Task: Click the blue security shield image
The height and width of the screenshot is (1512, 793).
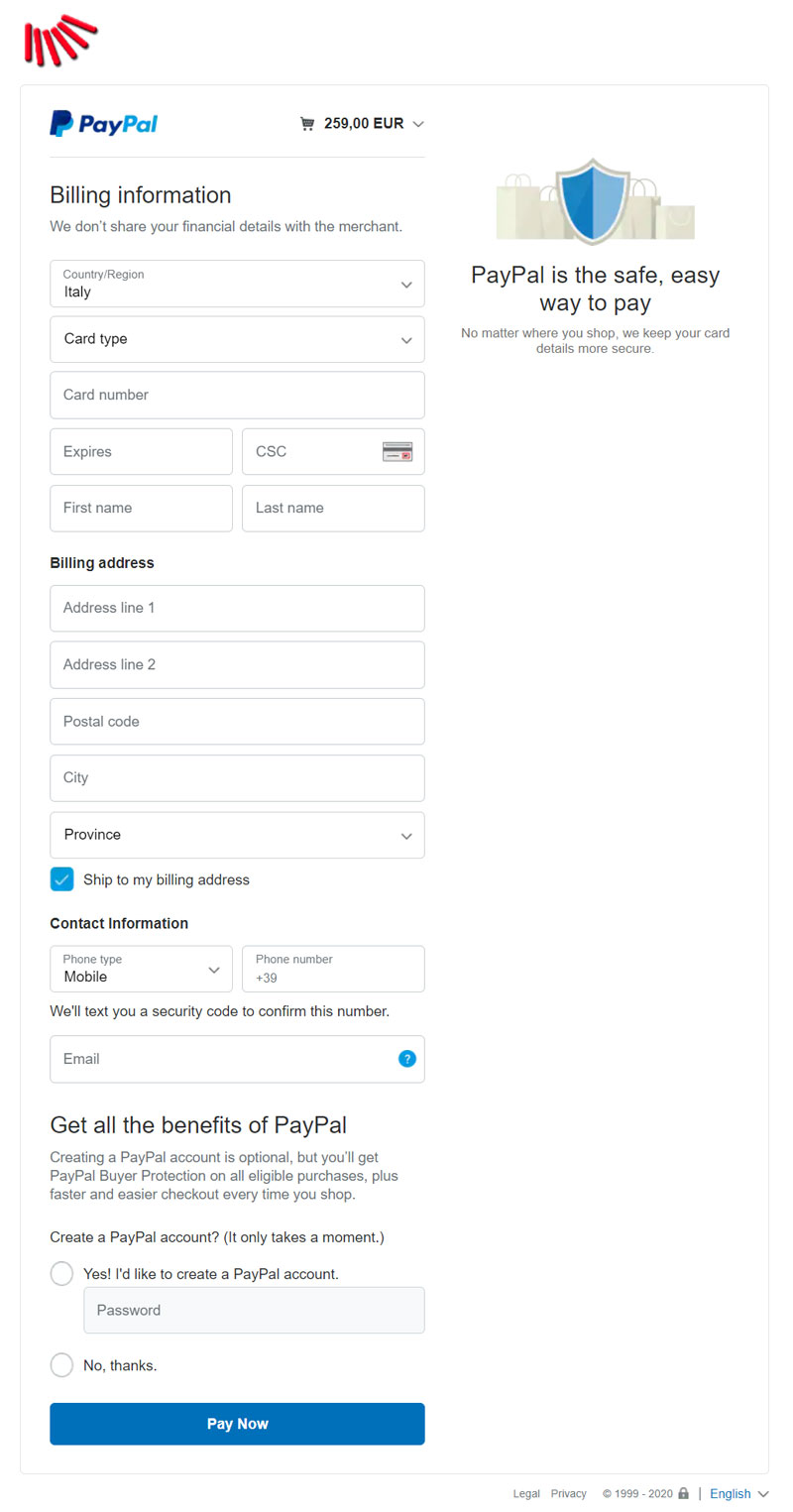Action: (x=595, y=201)
